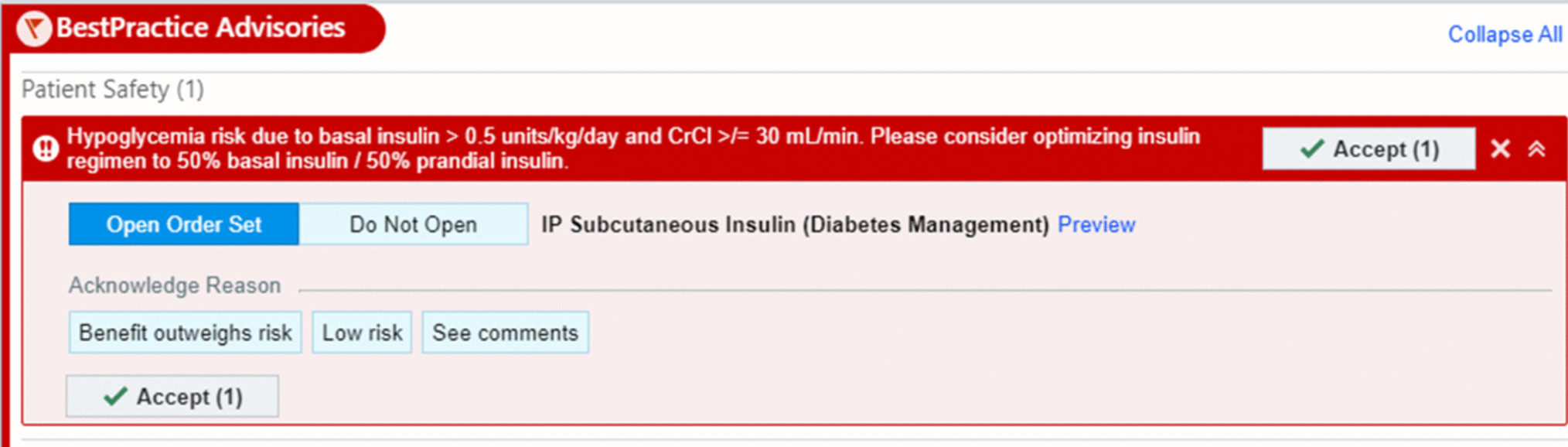
Task: Click the Collapse All link
Action: tap(1504, 35)
